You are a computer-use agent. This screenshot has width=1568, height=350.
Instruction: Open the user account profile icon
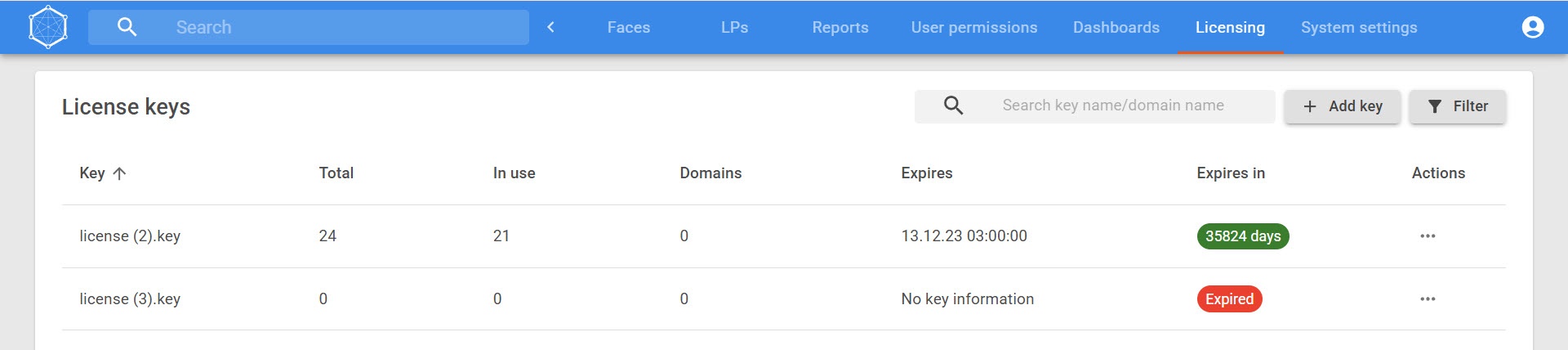tap(1533, 27)
